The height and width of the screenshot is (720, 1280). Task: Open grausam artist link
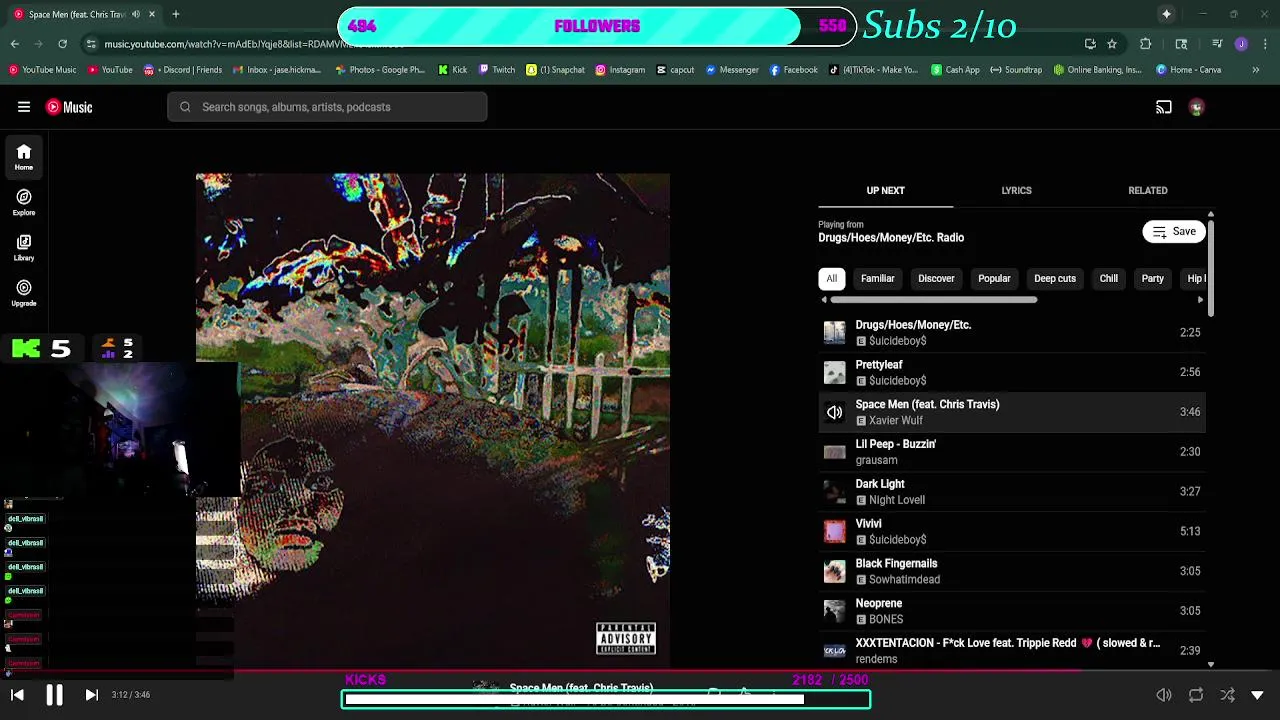tap(876, 460)
